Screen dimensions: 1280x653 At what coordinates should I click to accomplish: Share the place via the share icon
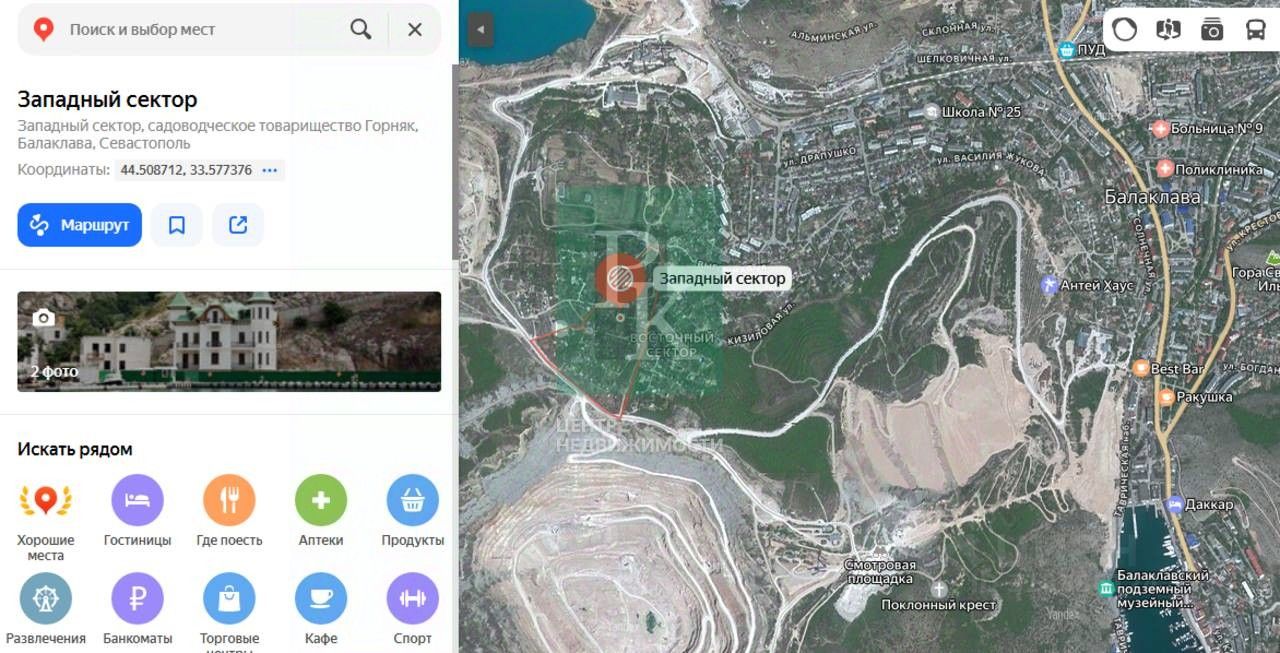(238, 225)
